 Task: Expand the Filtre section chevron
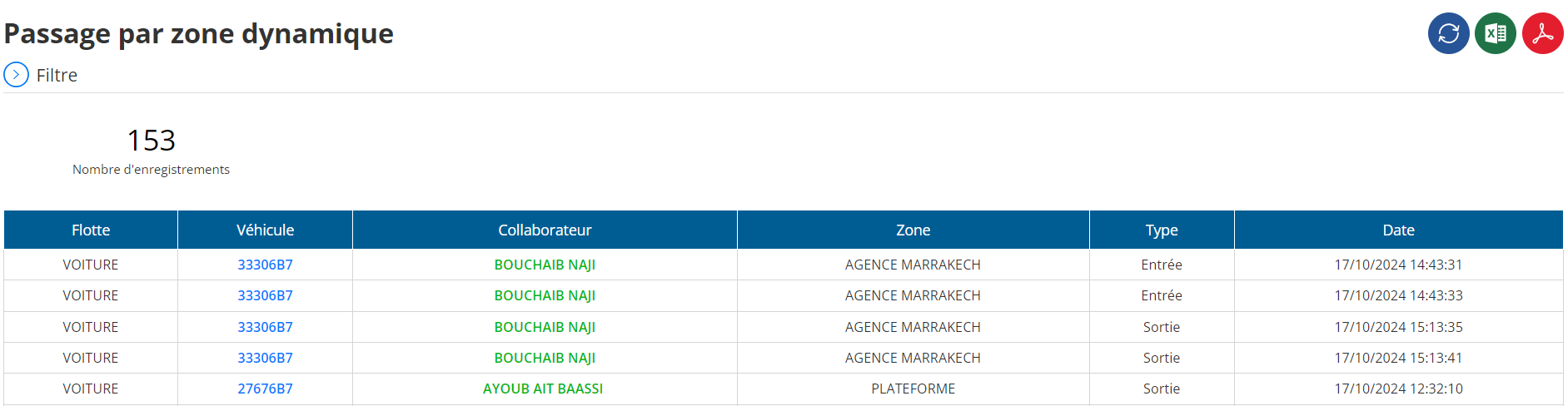click(x=16, y=75)
